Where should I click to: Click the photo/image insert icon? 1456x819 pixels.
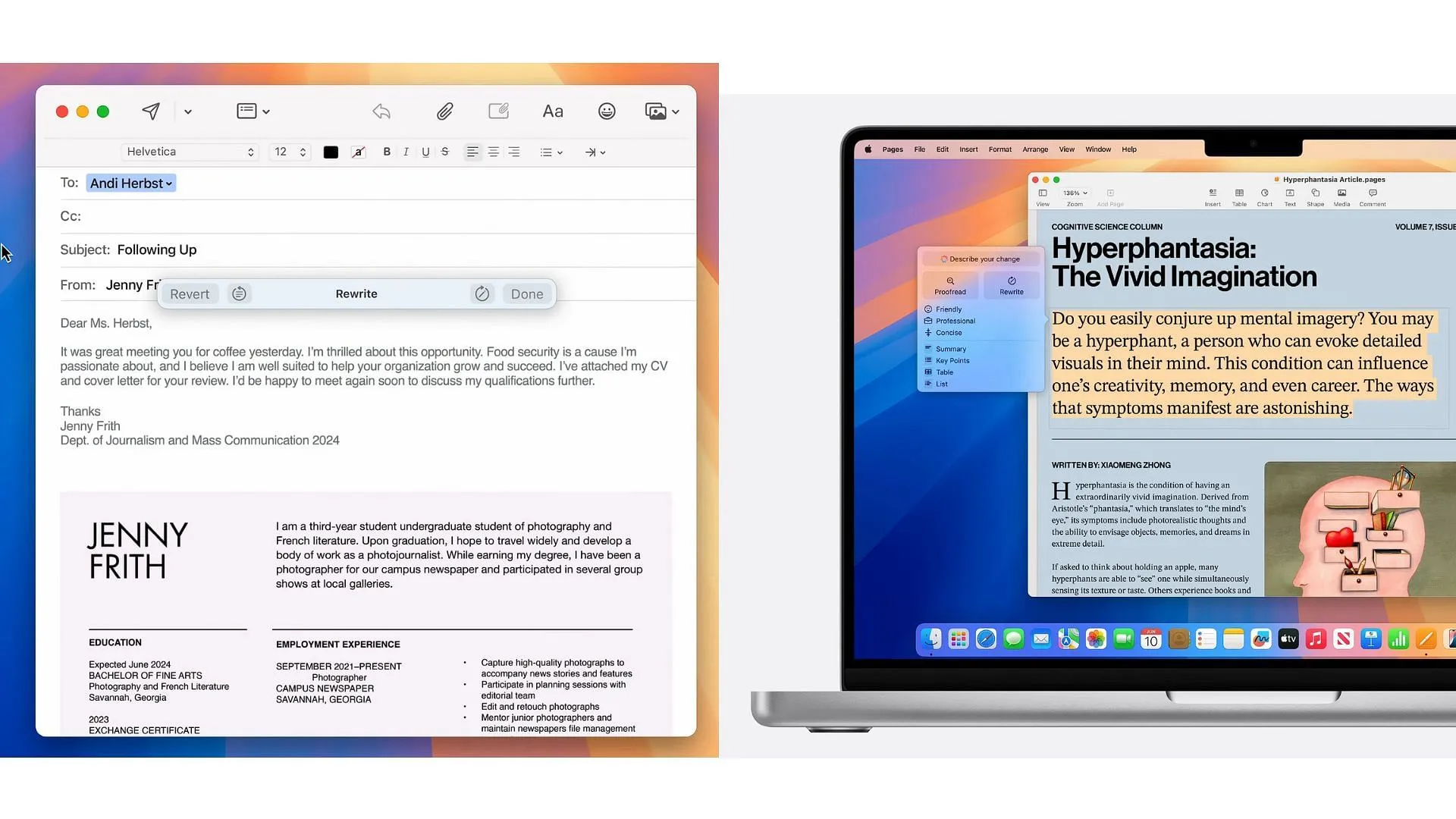tap(656, 110)
